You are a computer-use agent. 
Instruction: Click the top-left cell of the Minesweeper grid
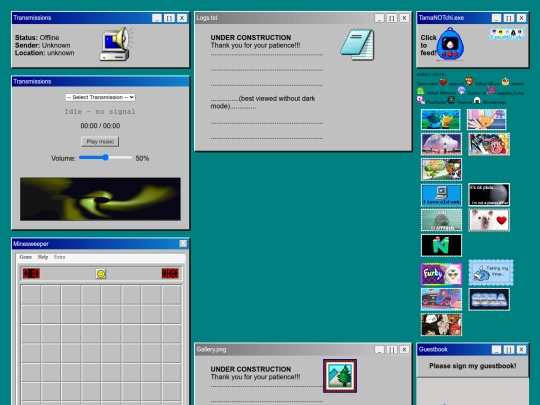coord(31,295)
